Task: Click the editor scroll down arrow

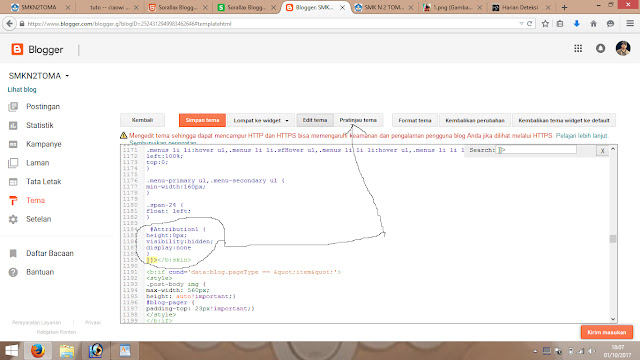Action: pos(613,319)
